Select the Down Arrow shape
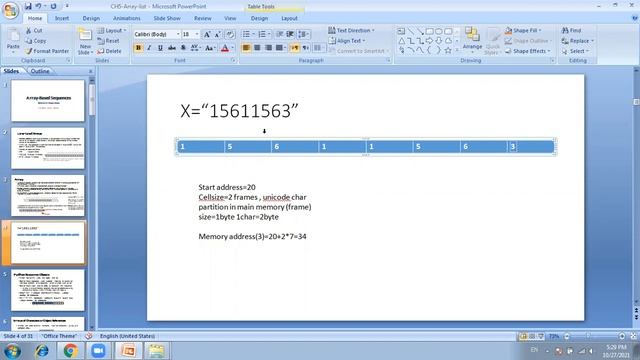Image resolution: width=640 pixels, height=360 pixels. coord(439,41)
